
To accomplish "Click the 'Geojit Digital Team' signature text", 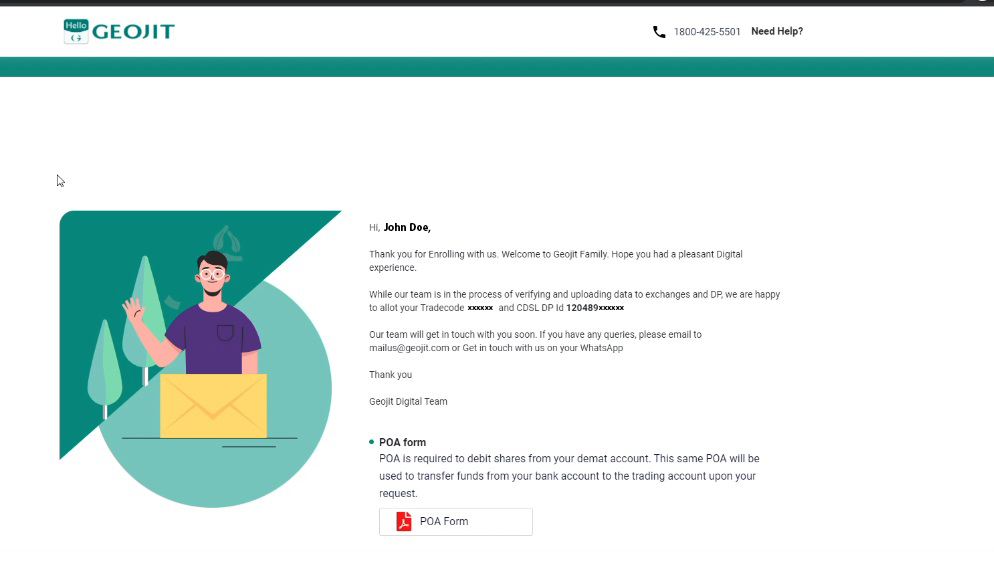I will pos(408,402).
